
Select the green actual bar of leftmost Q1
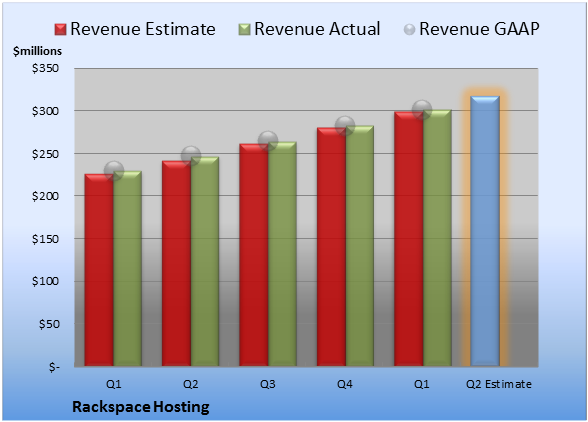click(128, 269)
